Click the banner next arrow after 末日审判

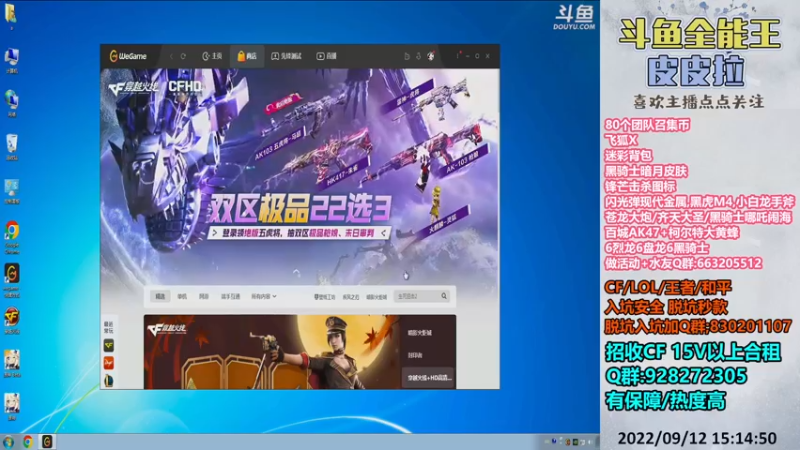pyautogui.click(x=383, y=233)
